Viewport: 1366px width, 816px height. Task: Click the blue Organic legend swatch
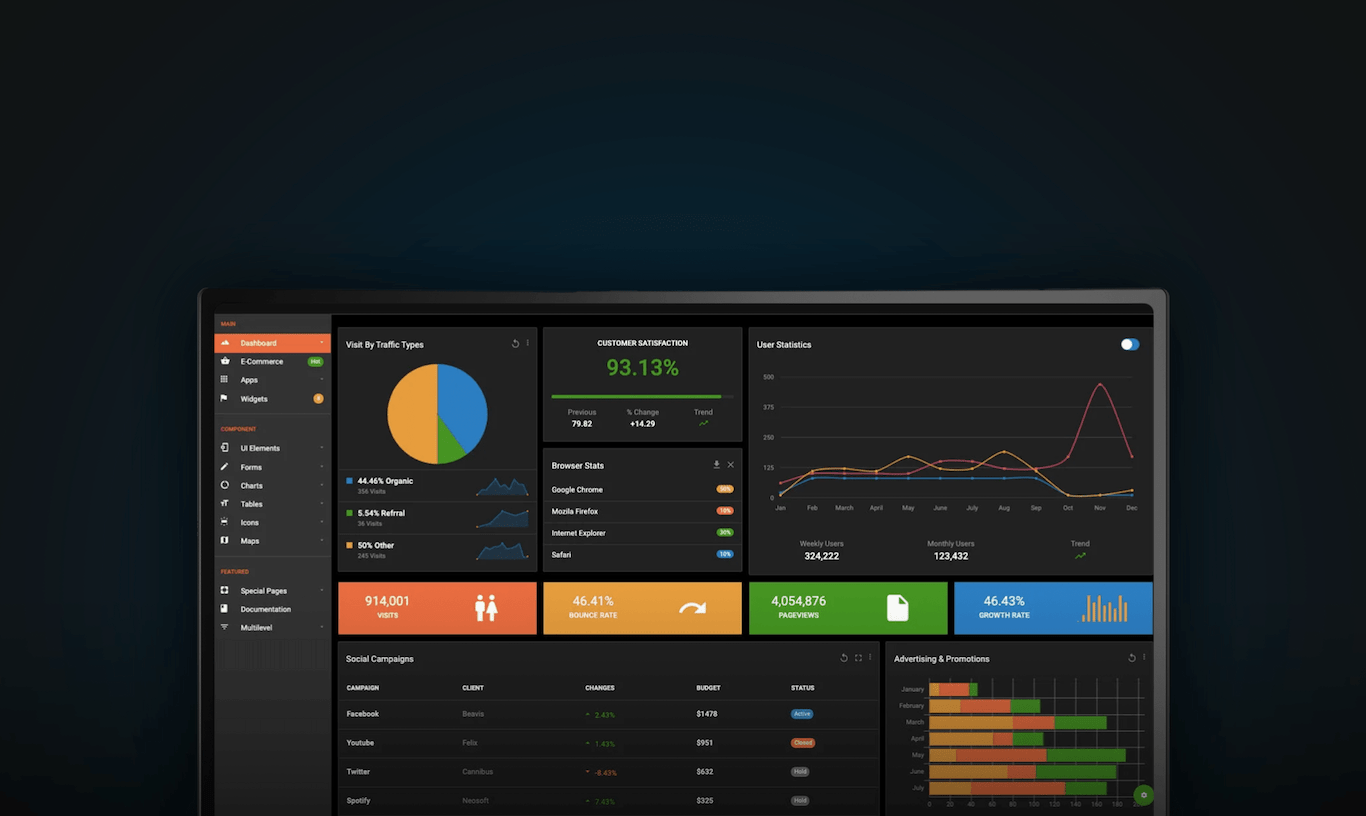click(349, 481)
